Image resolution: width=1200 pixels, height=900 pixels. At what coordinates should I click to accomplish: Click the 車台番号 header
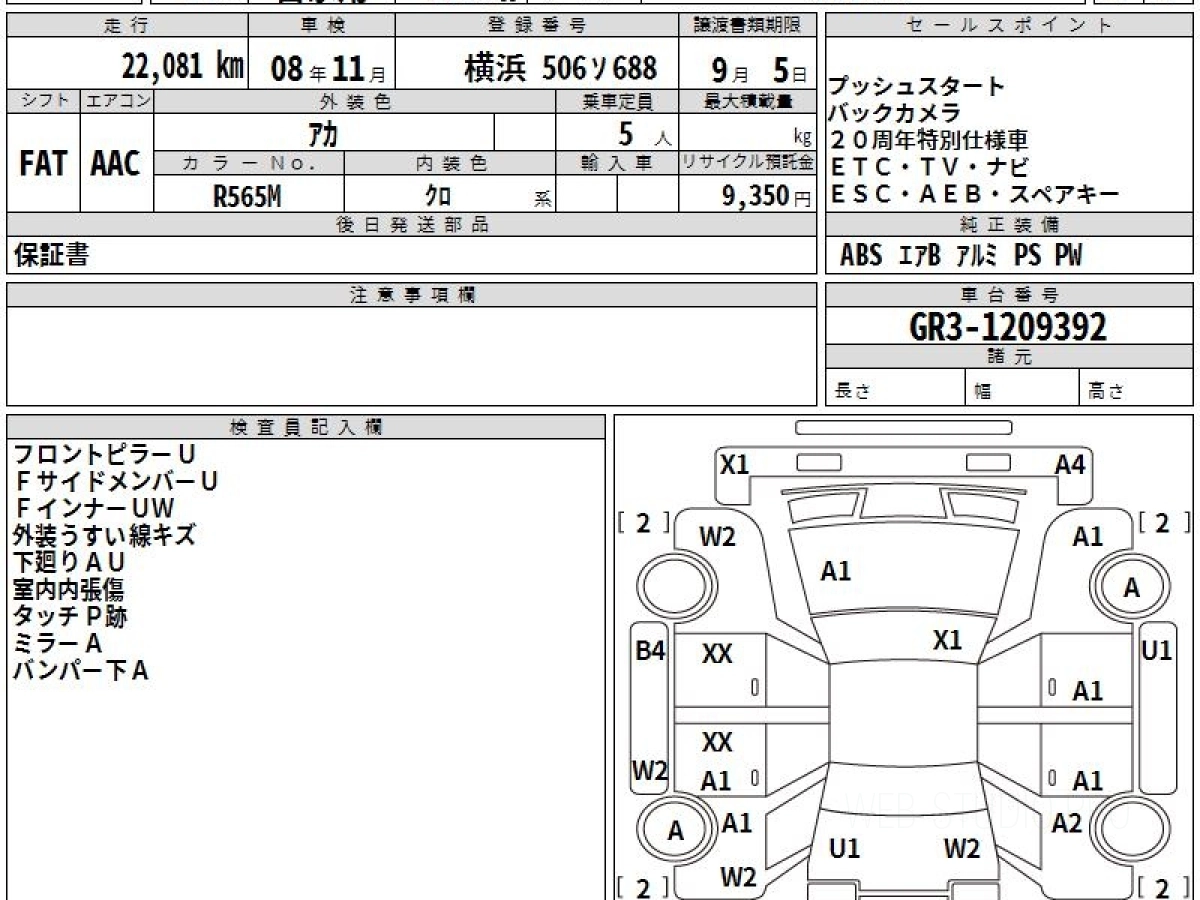(1009, 295)
